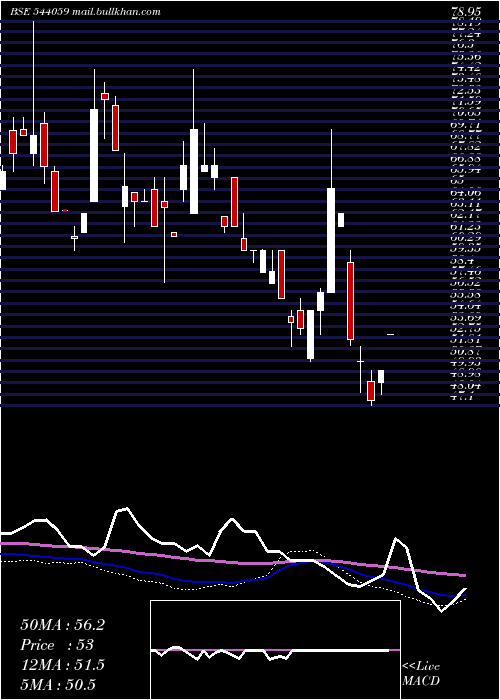The width and height of the screenshot is (500, 700).
Task: Click the '5MA : 50.5' readout
Action: (58, 685)
